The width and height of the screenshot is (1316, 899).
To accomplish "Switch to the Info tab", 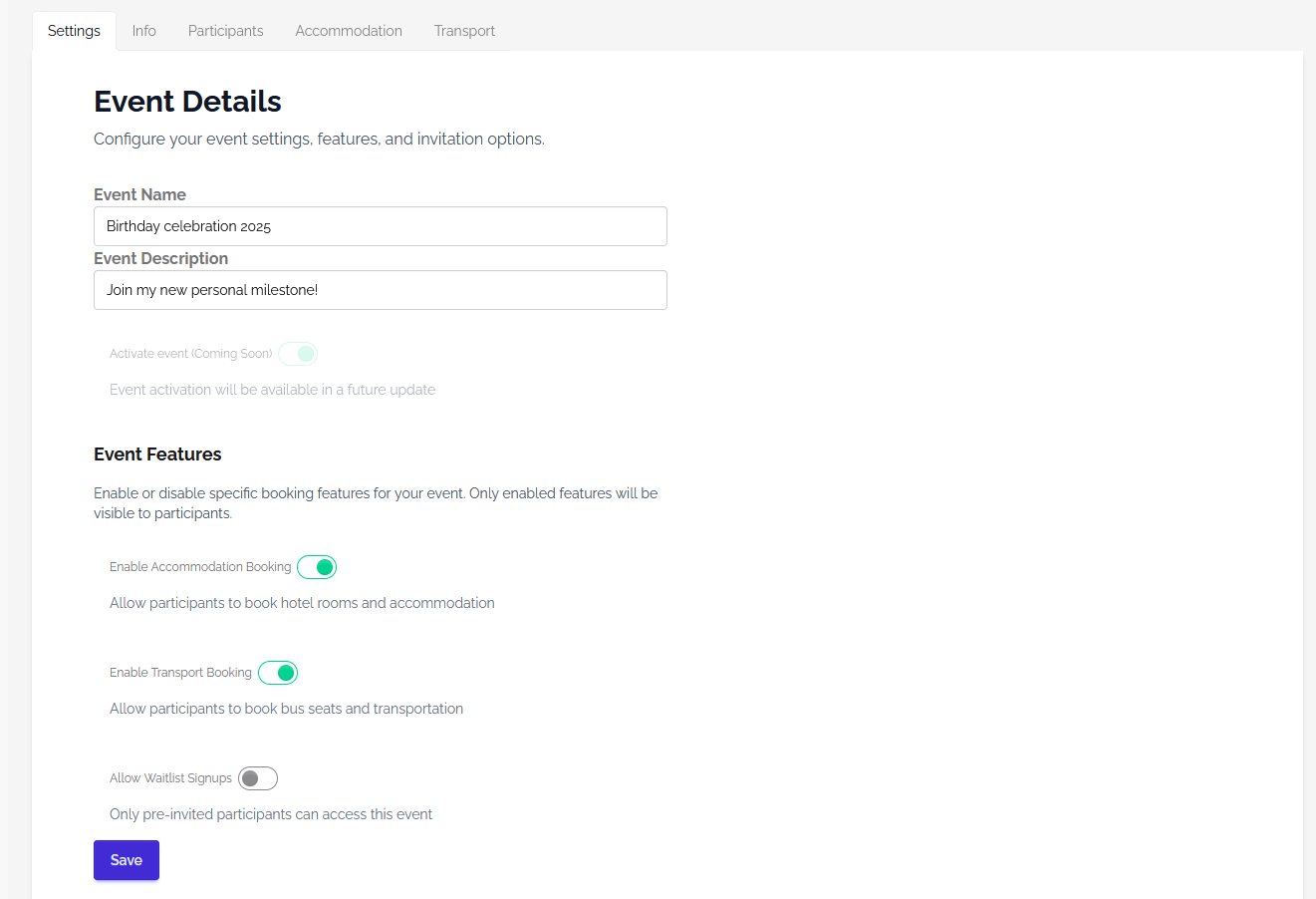I will pos(143,31).
